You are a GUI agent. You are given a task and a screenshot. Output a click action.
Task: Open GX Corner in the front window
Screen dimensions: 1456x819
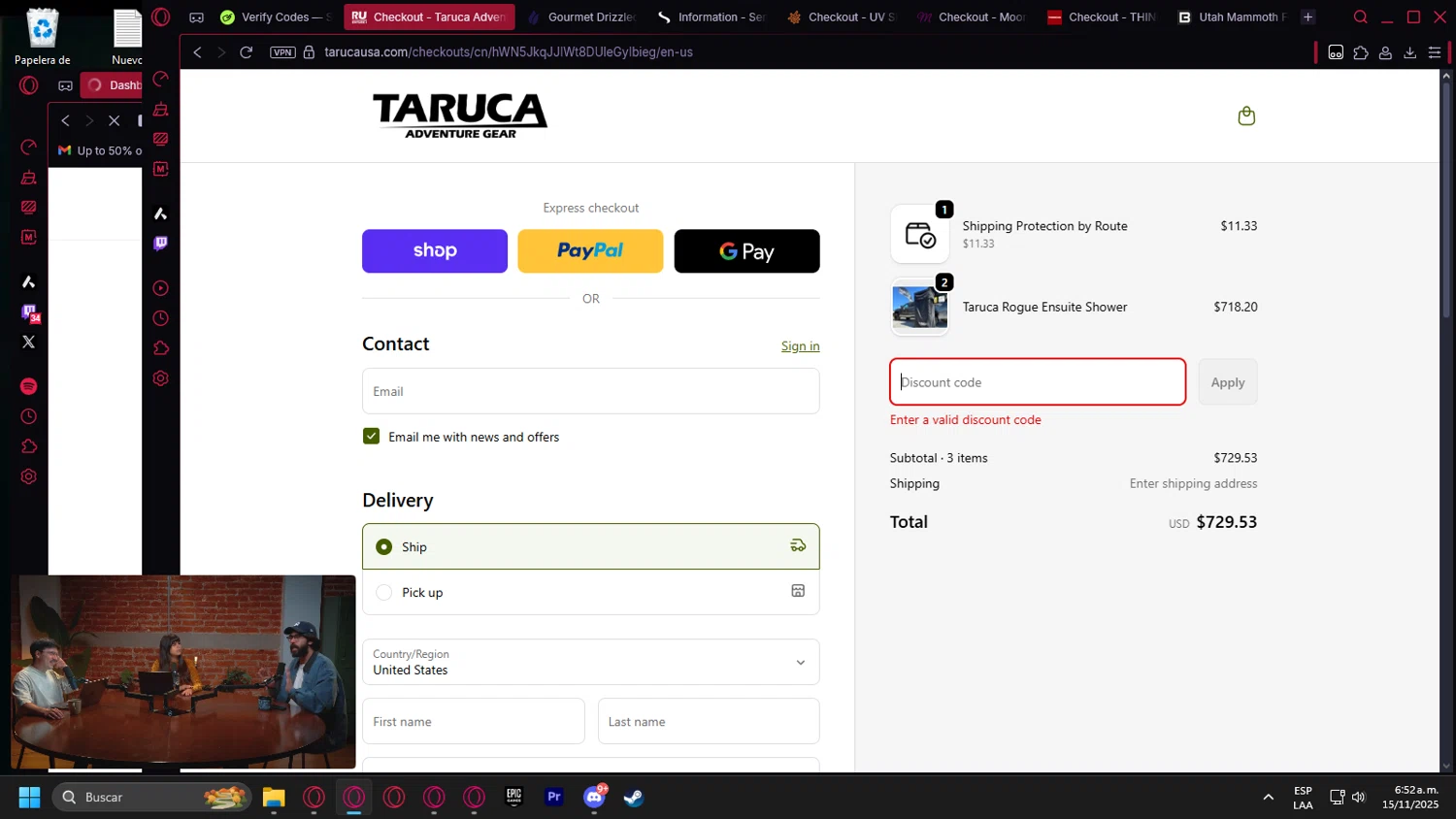click(x=197, y=17)
